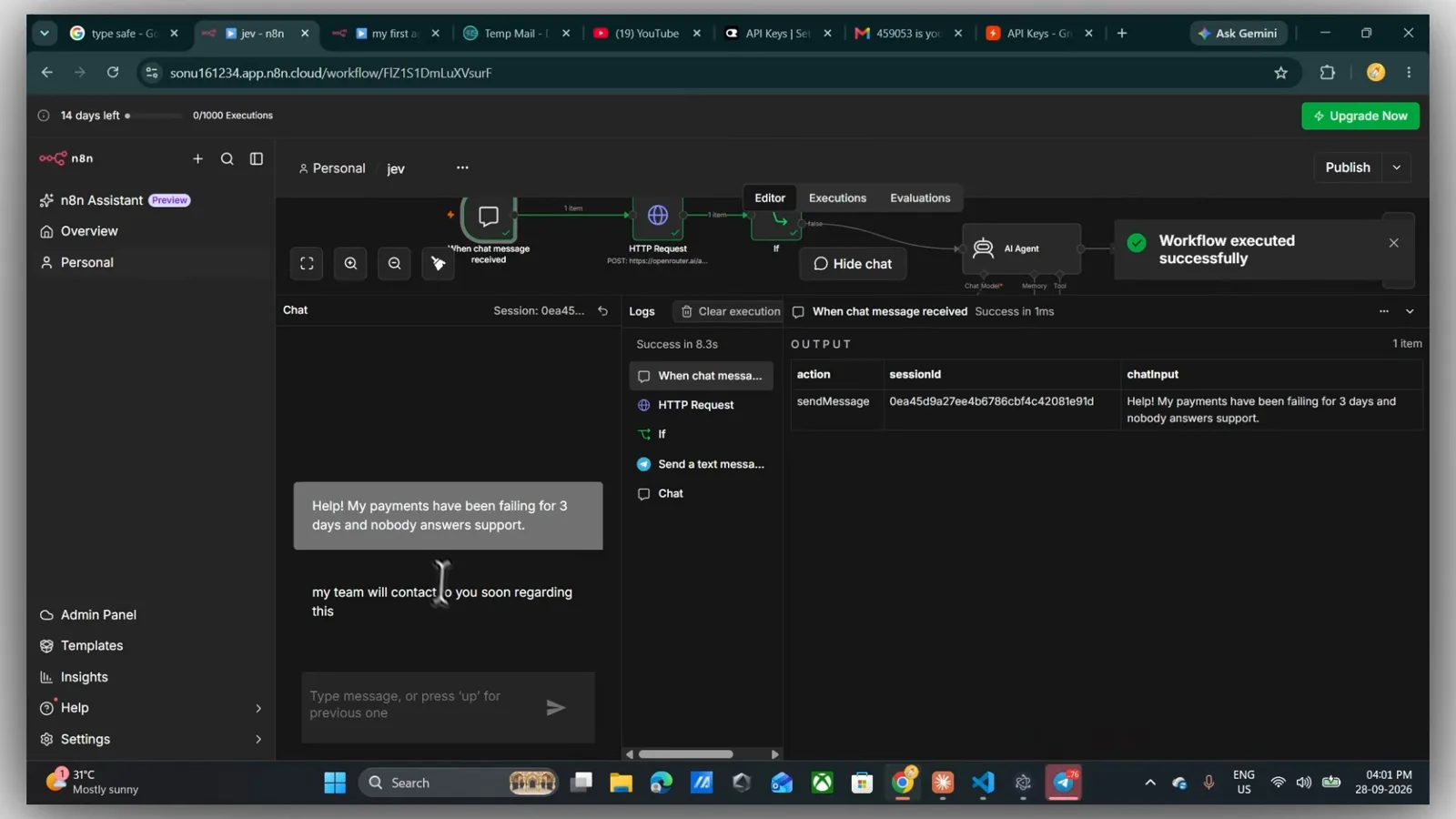1456x819 pixels.
Task: Send the chat message
Action: click(x=556, y=708)
